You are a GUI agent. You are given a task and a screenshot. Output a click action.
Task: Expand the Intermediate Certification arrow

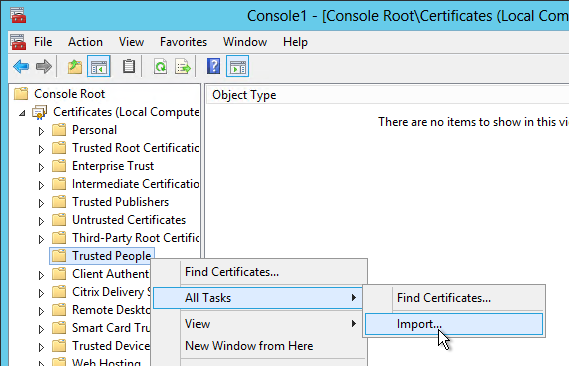click(41, 185)
